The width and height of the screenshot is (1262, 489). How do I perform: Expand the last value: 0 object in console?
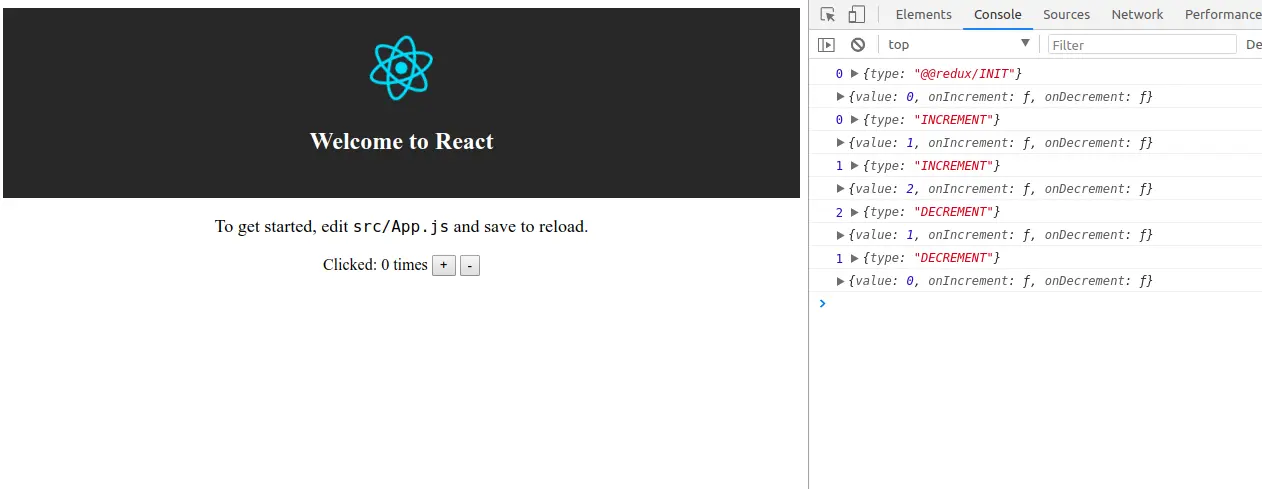(841, 281)
